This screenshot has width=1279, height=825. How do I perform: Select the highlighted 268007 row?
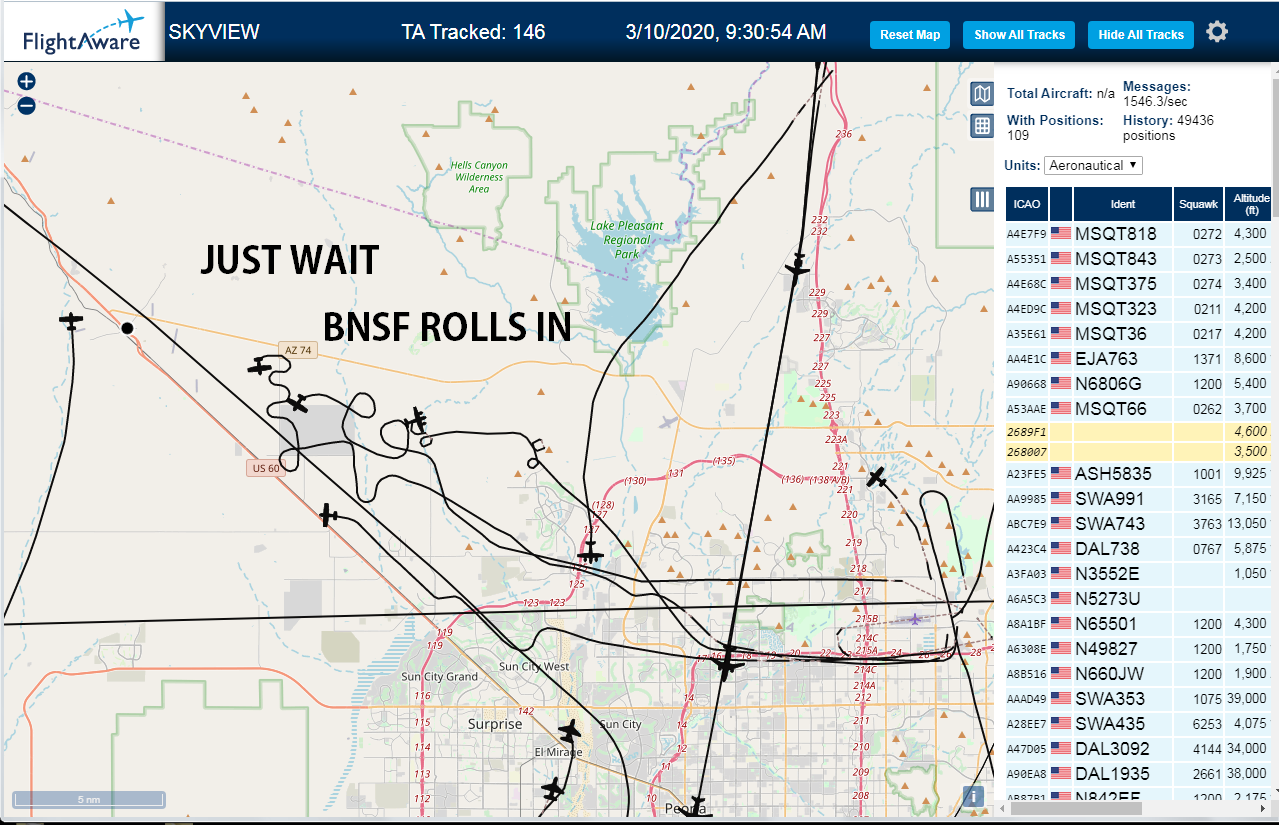(1139, 452)
